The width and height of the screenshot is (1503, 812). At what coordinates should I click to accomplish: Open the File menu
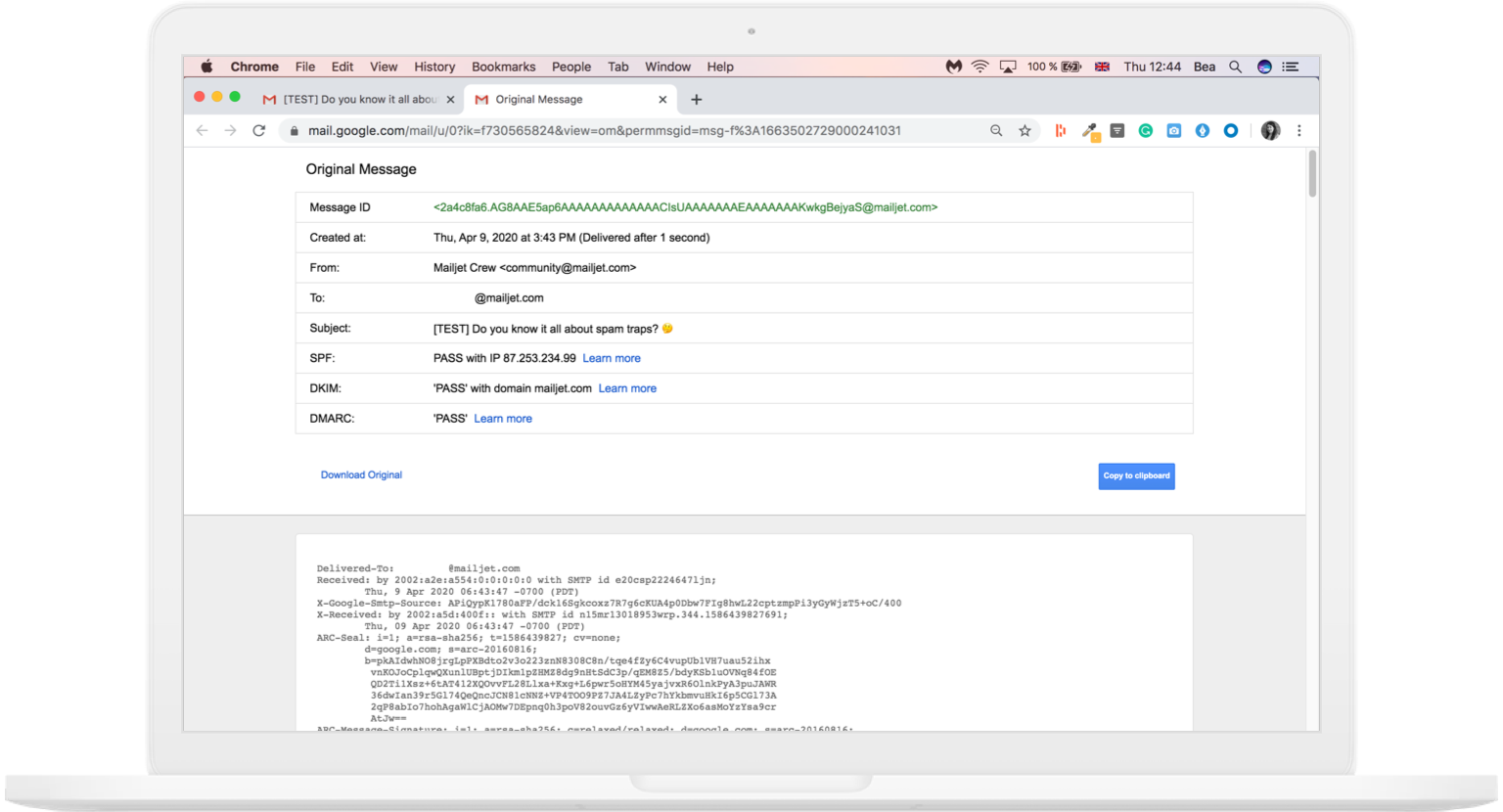pyautogui.click(x=305, y=67)
